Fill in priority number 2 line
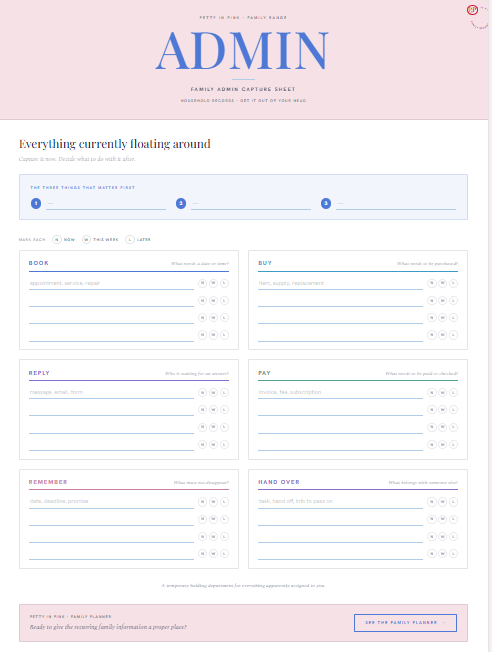 point(251,204)
